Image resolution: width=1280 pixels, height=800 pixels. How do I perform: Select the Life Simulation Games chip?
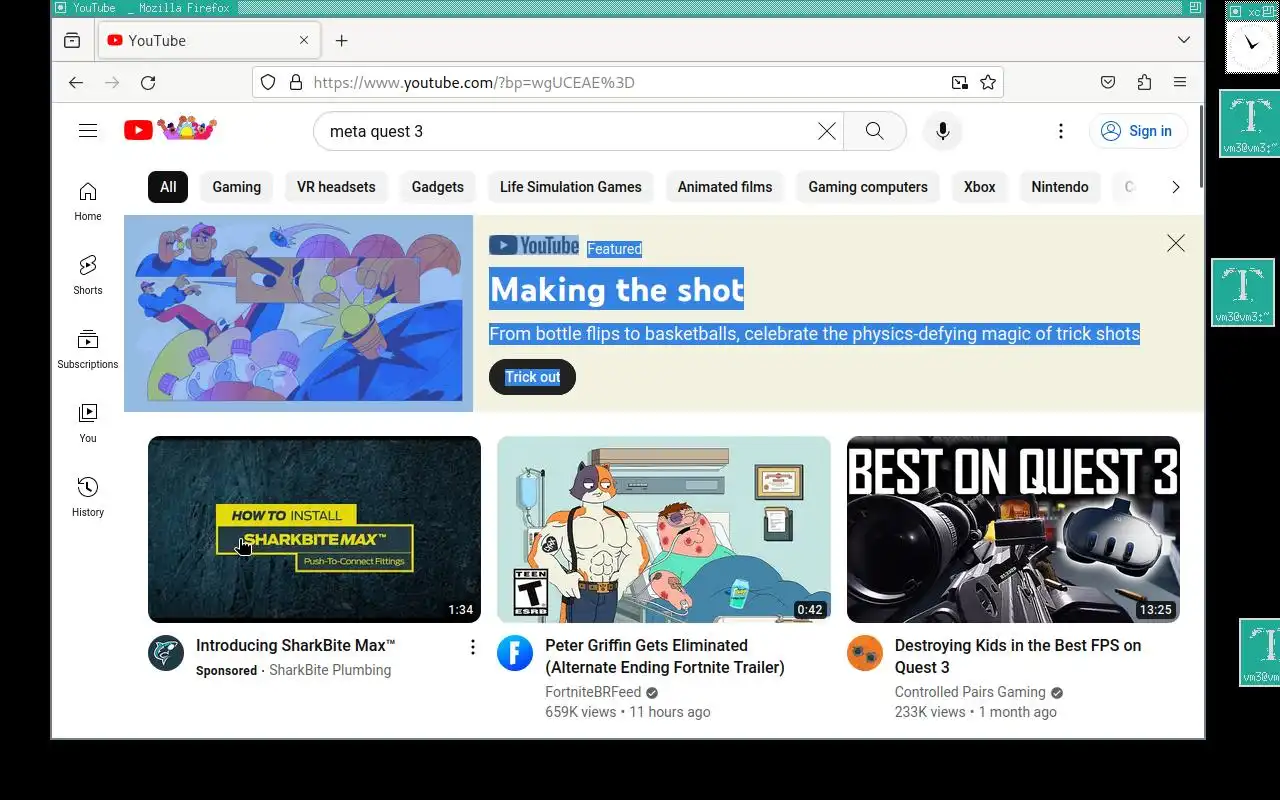(x=571, y=187)
